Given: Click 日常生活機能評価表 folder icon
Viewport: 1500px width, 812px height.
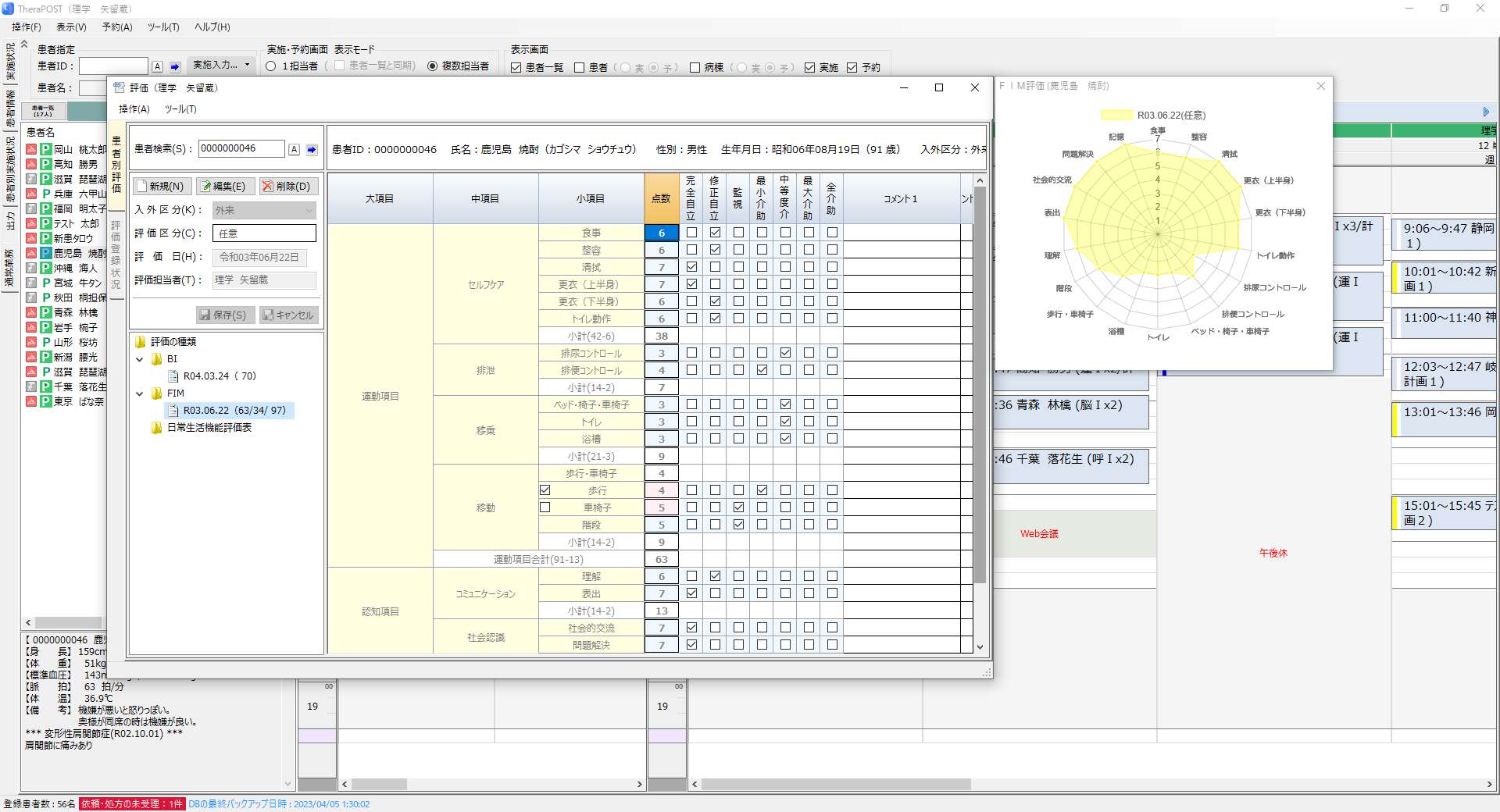Looking at the screenshot, I should 157,428.
